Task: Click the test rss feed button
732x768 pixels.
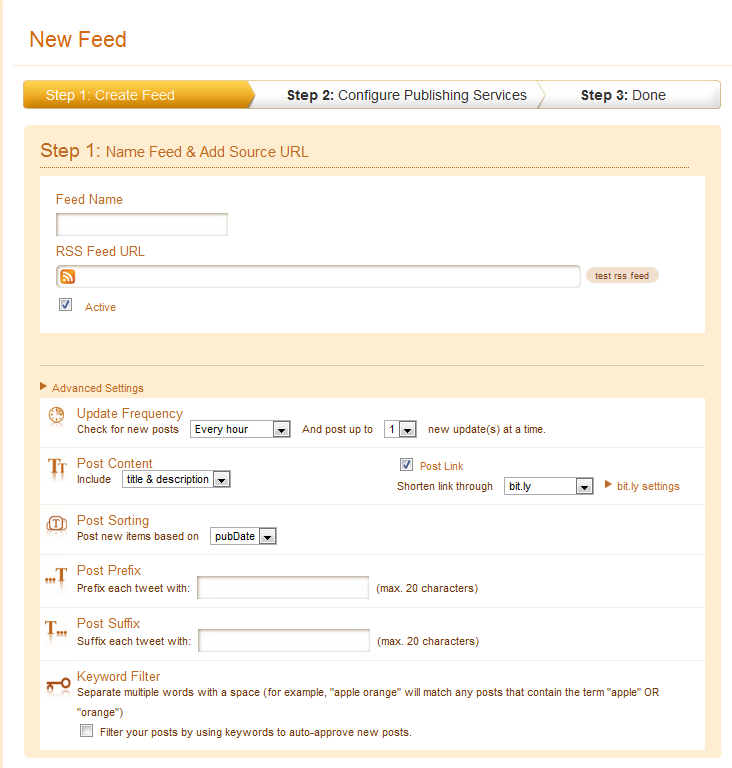Action: 622,276
